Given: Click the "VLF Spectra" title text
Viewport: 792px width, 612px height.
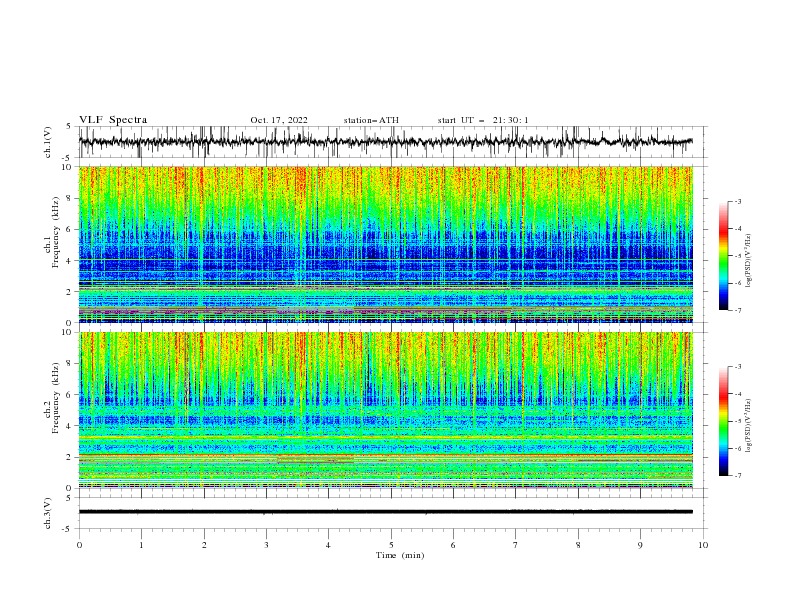Looking at the screenshot, I should pyautogui.click(x=113, y=120).
